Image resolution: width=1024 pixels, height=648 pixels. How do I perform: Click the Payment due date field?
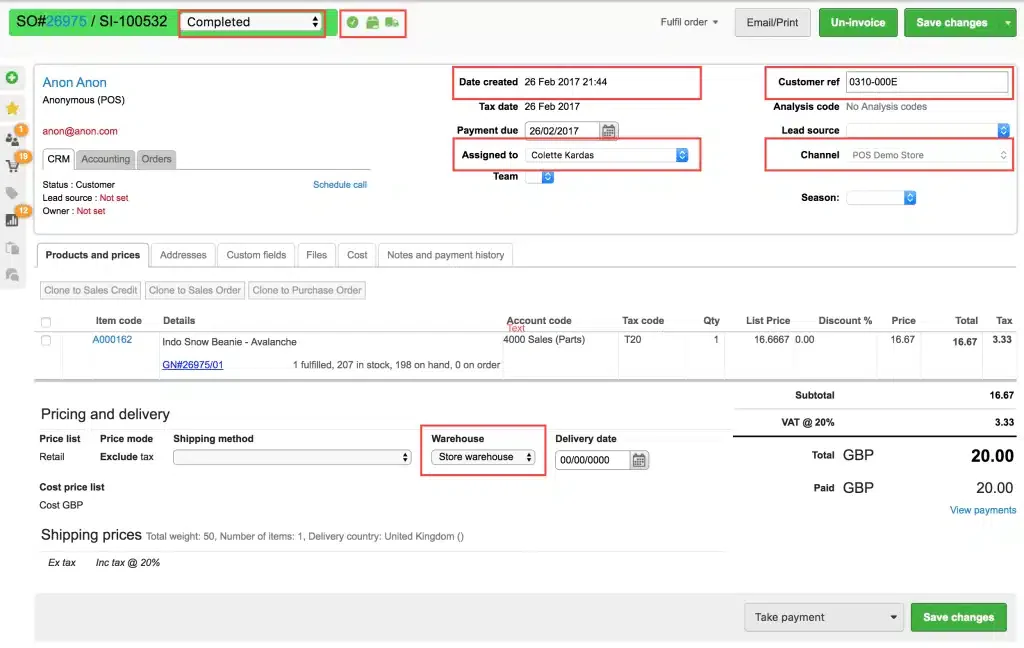pyautogui.click(x=562, y=131)
